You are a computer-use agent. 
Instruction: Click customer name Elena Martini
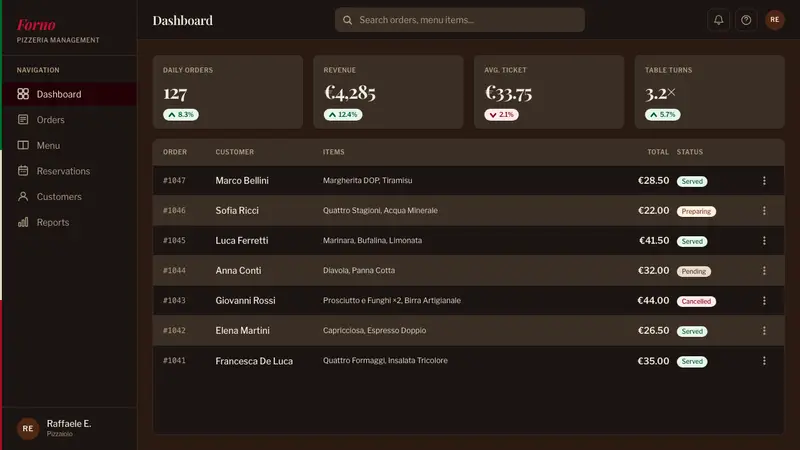click(x=242, y=331)
